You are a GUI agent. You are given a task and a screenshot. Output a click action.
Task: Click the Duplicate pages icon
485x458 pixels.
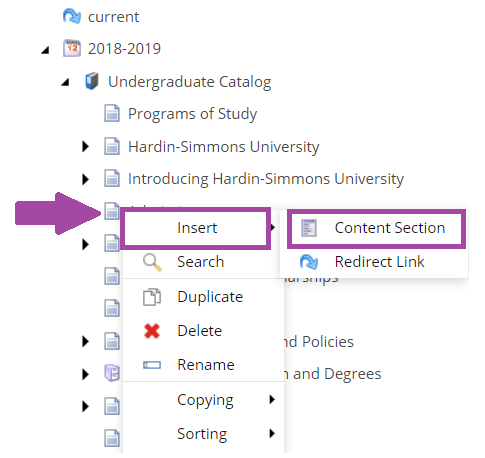pyautogui.click(x=152, y=297)
